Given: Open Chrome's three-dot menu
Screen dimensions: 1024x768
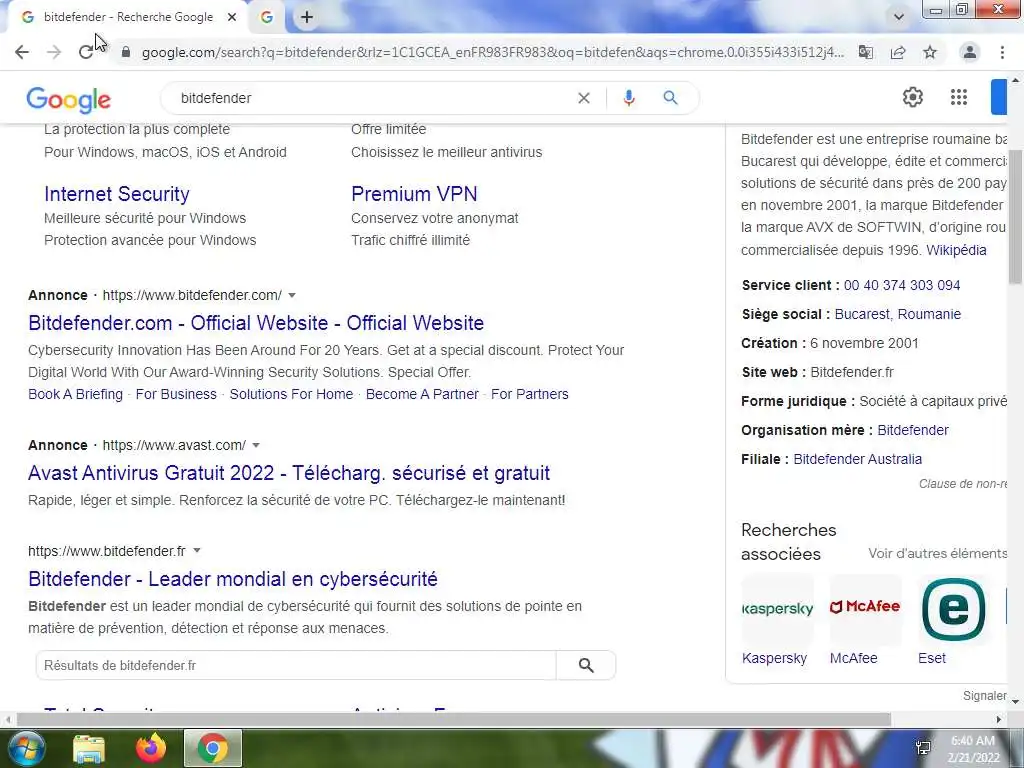Looking at the screenshot, I should tap(1002, 52).
